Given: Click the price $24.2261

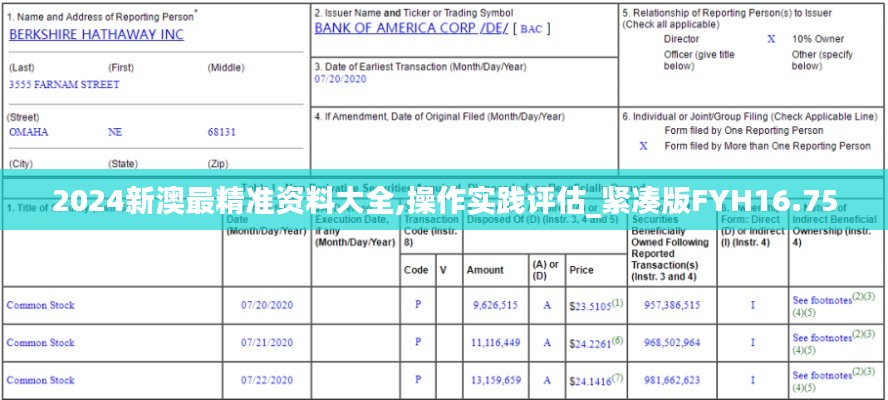Looking at the screenshot, I should click(590, 343).
